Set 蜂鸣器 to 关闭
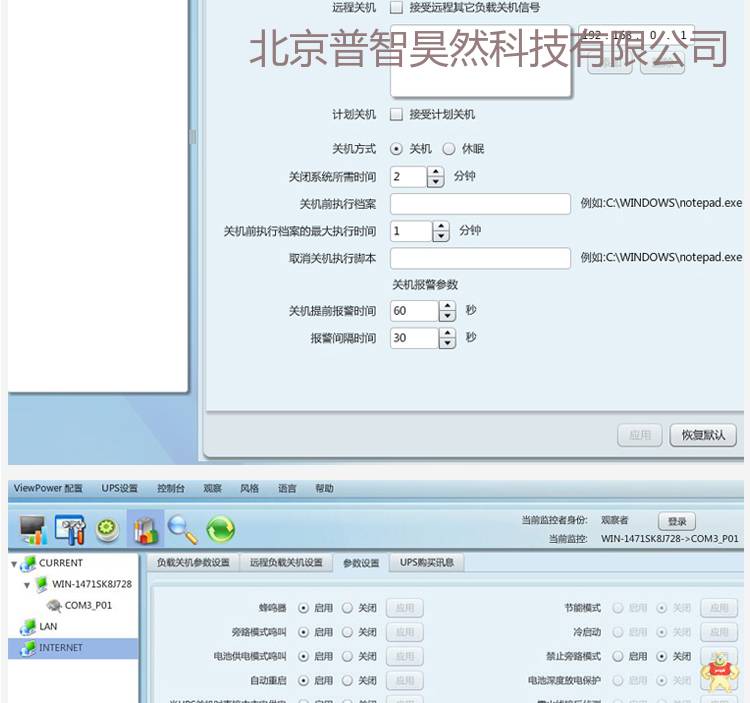Image resolution: width=750 pixels, height=703 pixels. pos(347,608)
